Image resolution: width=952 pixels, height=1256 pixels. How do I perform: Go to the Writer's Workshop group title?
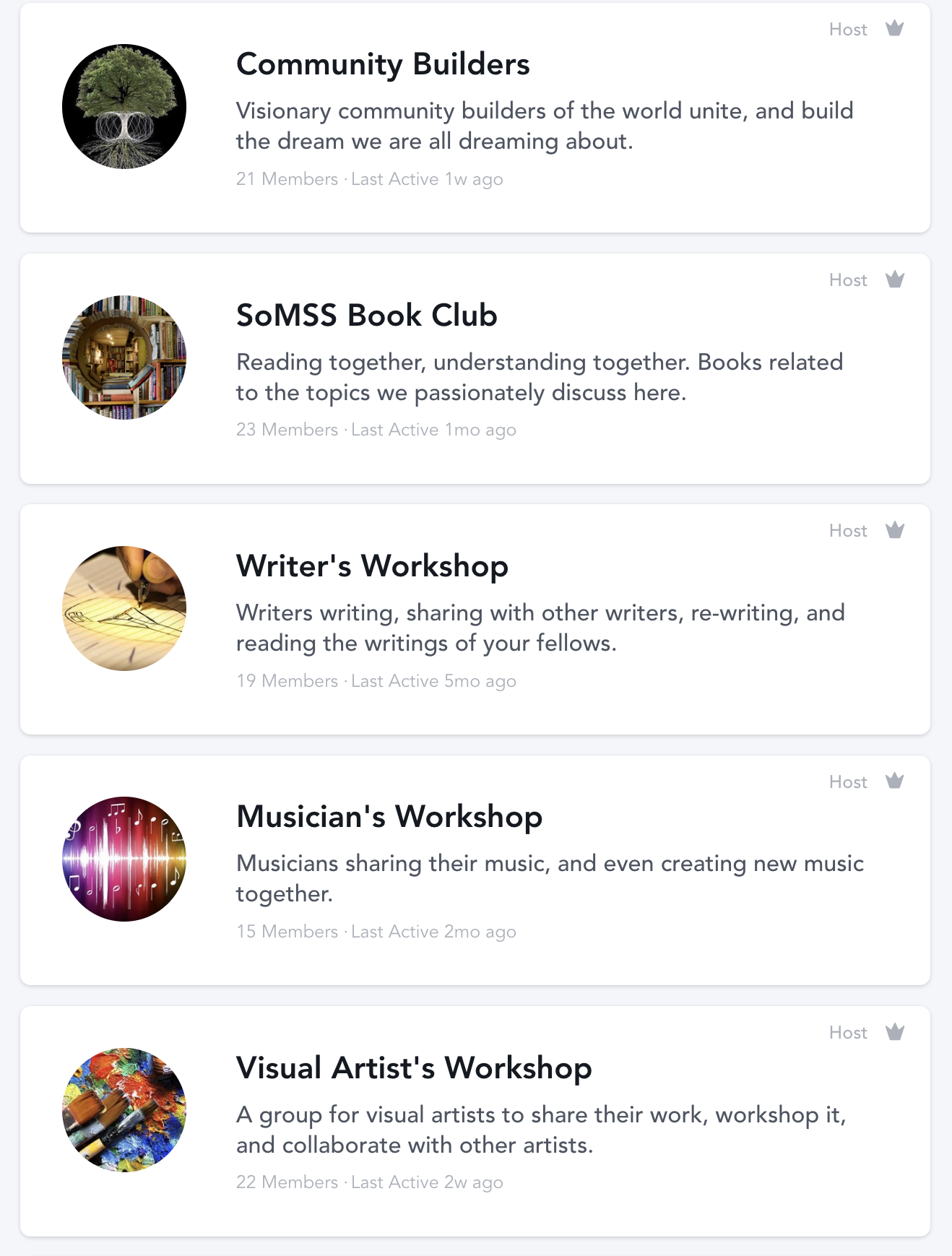[372, 566]
